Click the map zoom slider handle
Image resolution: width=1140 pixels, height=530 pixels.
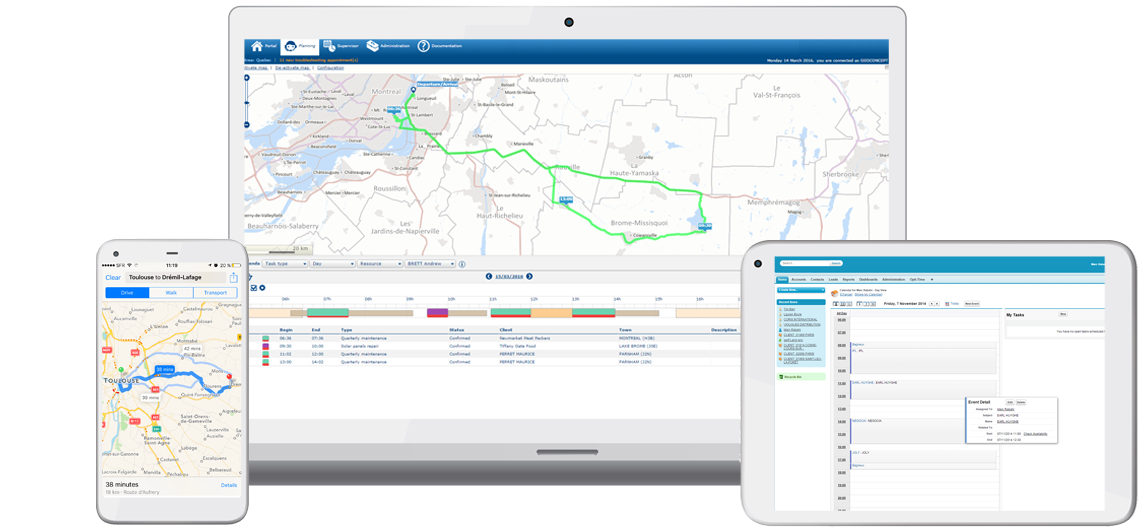coord(247,103)
